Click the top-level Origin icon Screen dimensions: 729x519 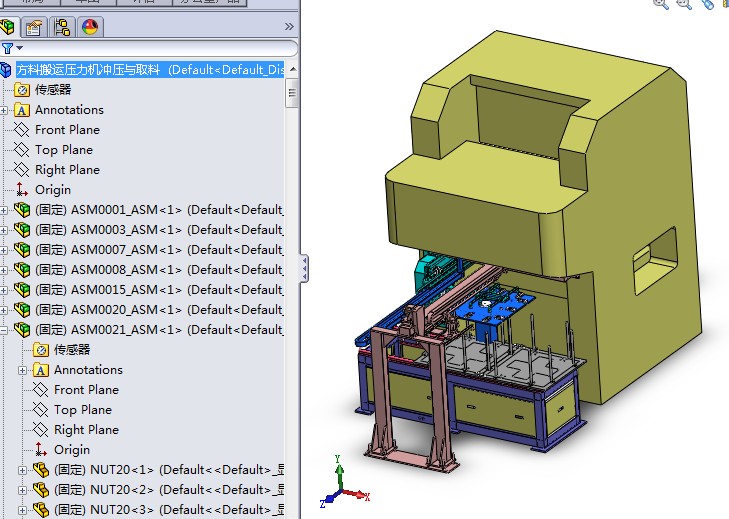(x=21, y=190)
